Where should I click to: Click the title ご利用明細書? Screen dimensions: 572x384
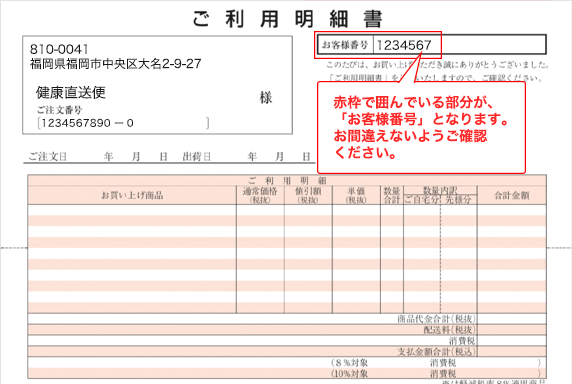(x=288, y=19)
